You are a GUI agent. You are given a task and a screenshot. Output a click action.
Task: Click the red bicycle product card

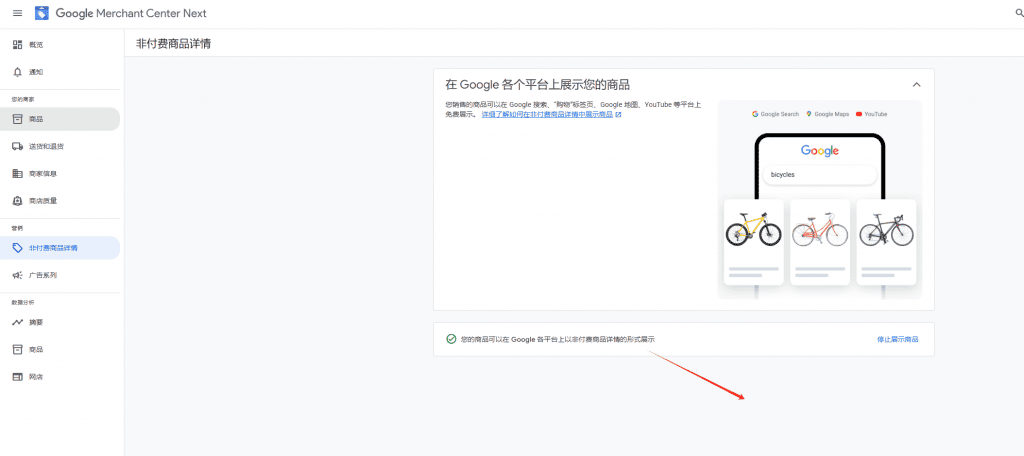820,242
